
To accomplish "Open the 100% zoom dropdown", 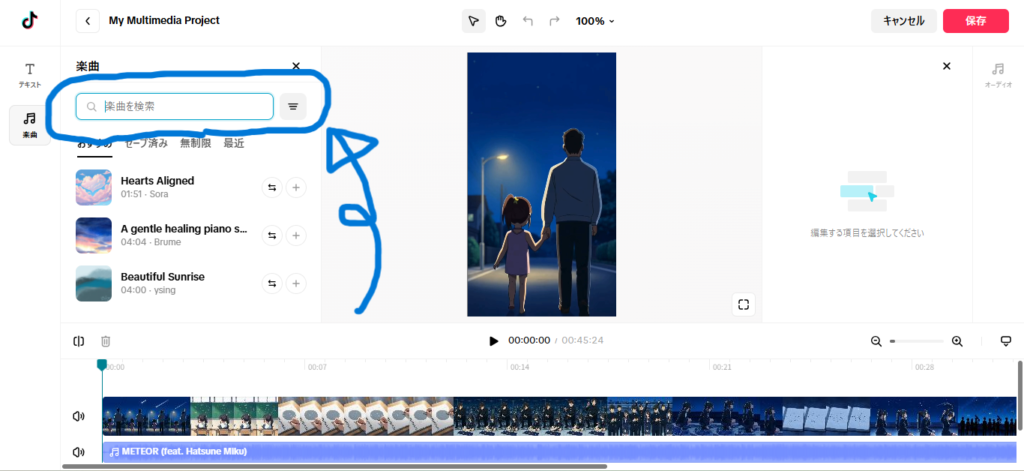I will point(595,21).
